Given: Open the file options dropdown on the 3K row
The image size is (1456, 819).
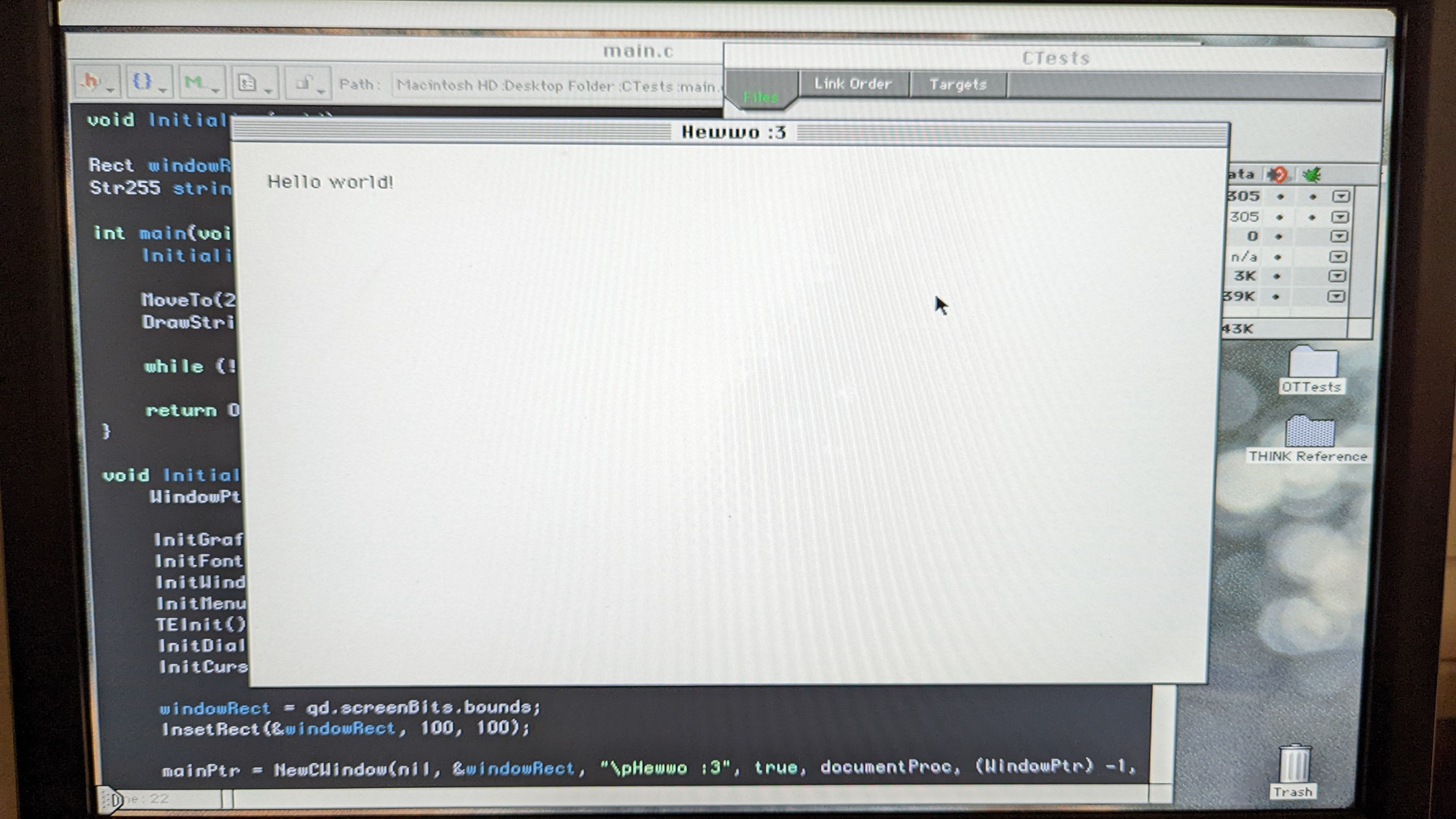Looking at the screenshot, I should tap(1338, 276).
